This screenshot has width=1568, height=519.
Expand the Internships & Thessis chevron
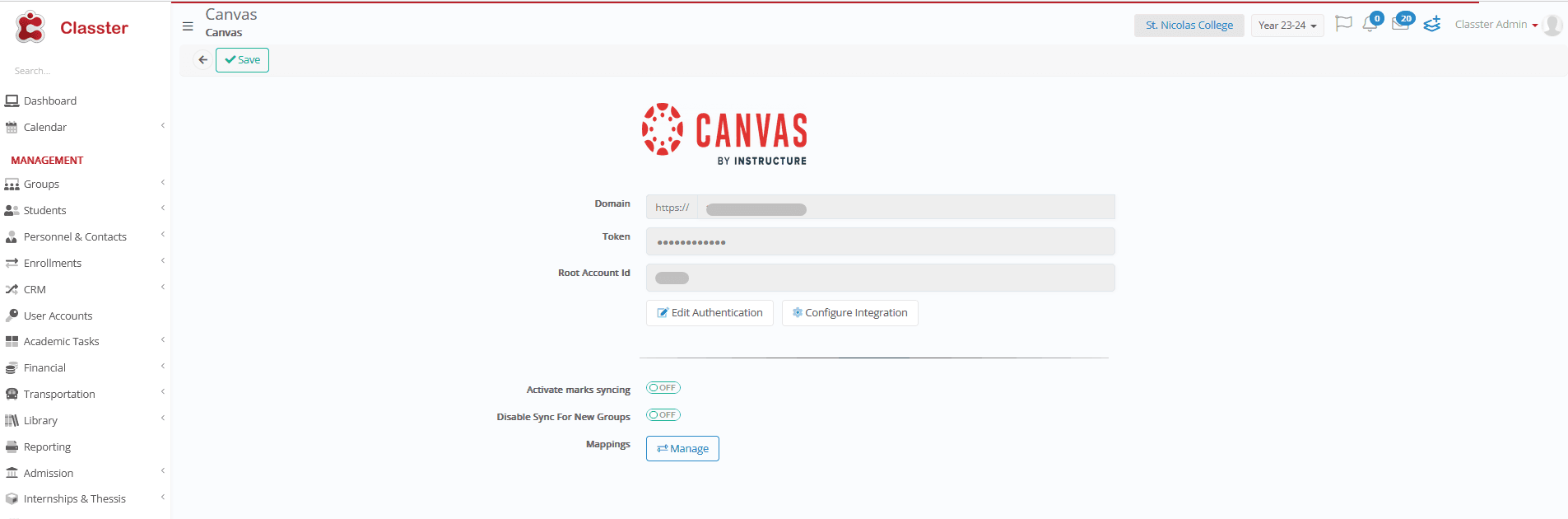(x=163, y=498)
